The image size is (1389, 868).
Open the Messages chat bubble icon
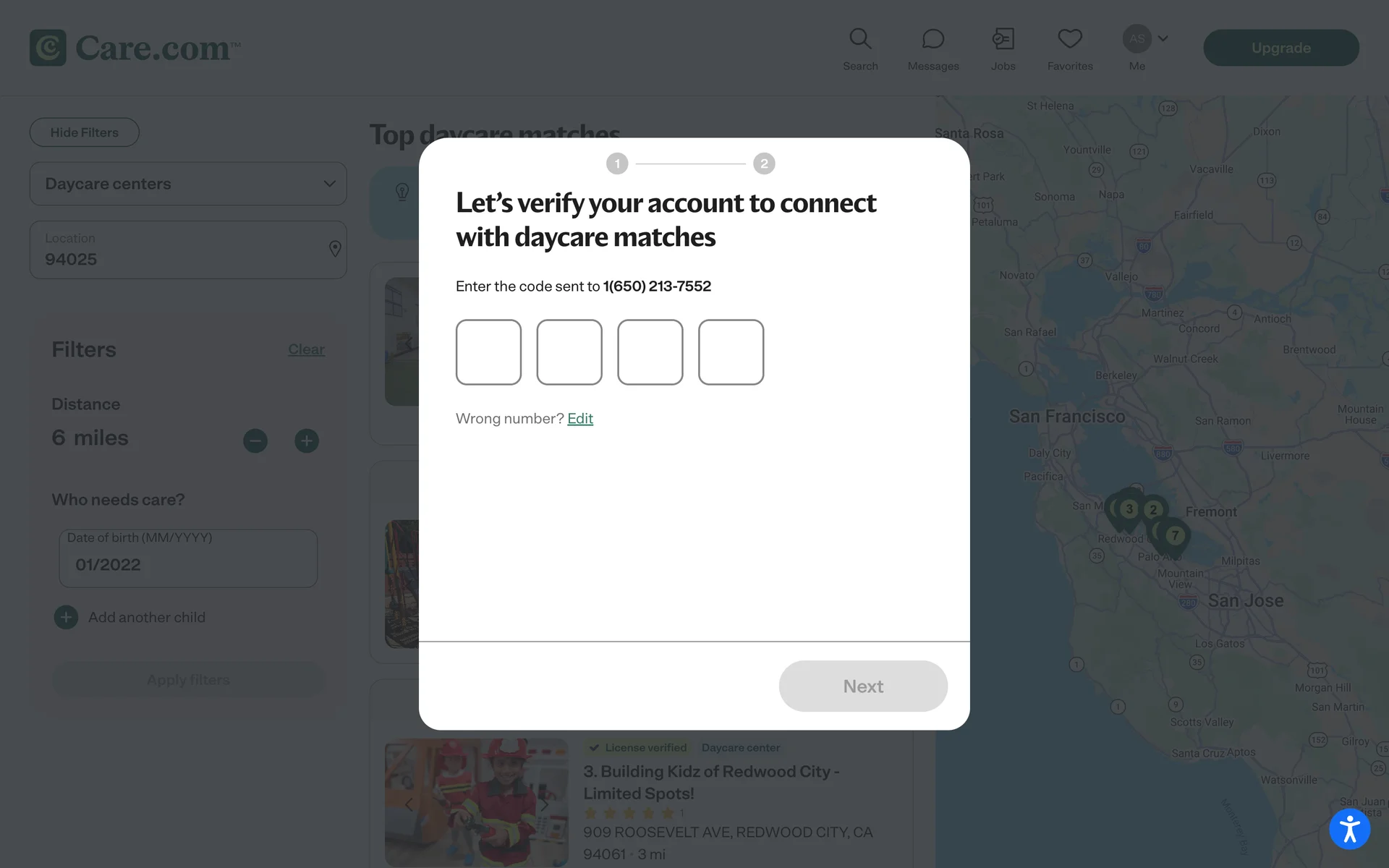[933, 38]
